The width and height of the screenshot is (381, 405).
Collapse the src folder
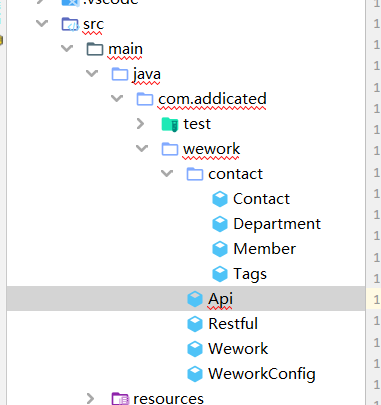[x=42, y=24]
